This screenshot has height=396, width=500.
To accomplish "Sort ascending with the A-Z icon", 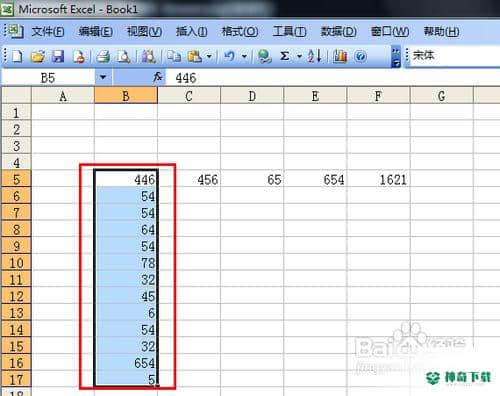I will (315, 56).
